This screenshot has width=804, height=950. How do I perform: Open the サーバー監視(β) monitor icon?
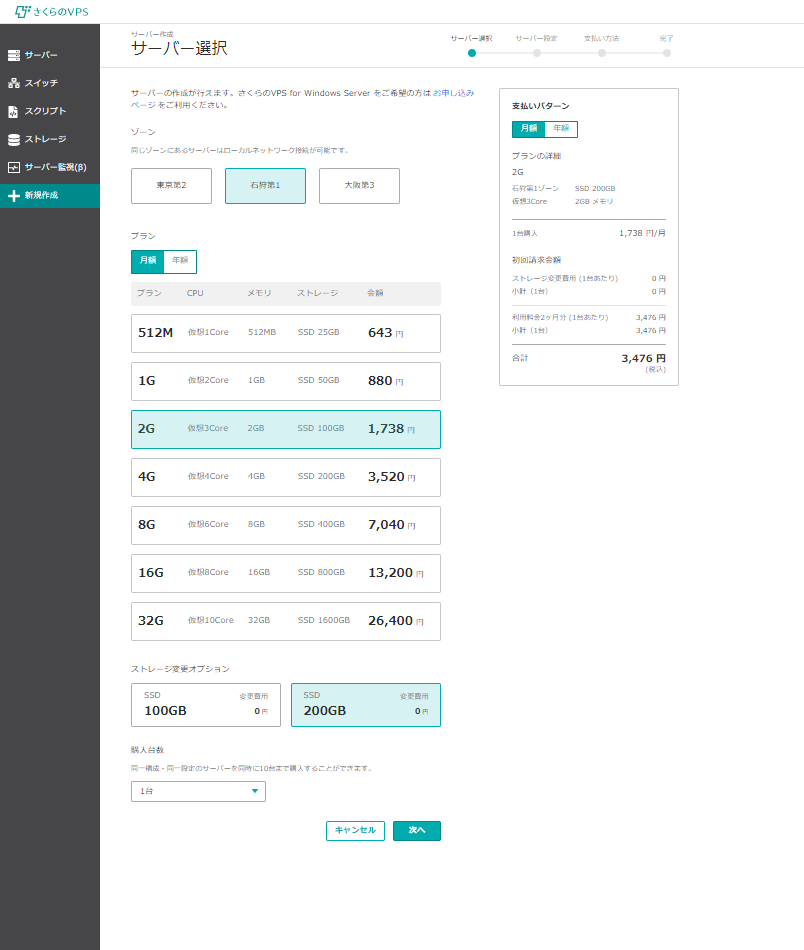pos(14,167)
